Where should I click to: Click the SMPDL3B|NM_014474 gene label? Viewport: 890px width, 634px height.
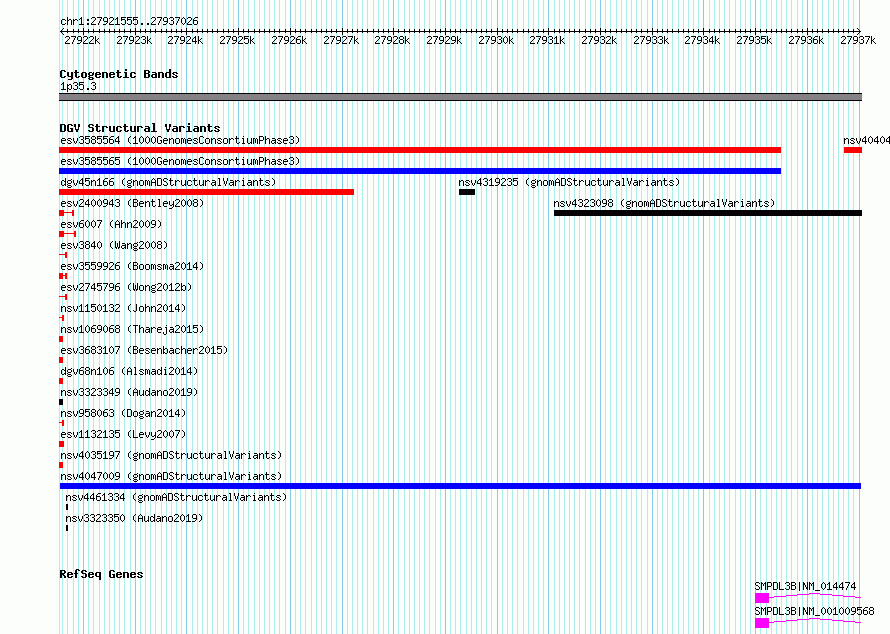tap(805, 586)
